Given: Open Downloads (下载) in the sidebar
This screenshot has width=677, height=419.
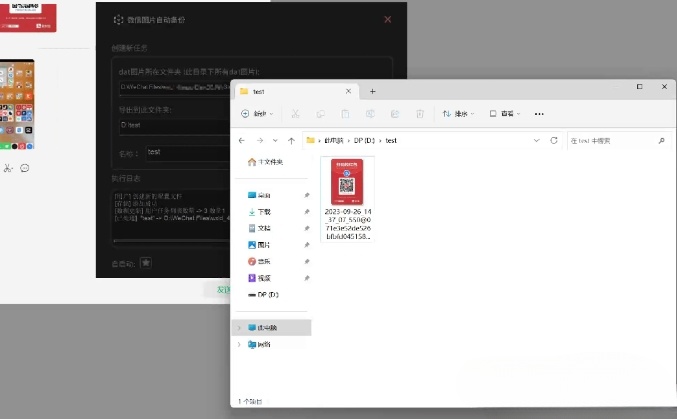Looking at the screenshot, I should (x=264, y=212).
